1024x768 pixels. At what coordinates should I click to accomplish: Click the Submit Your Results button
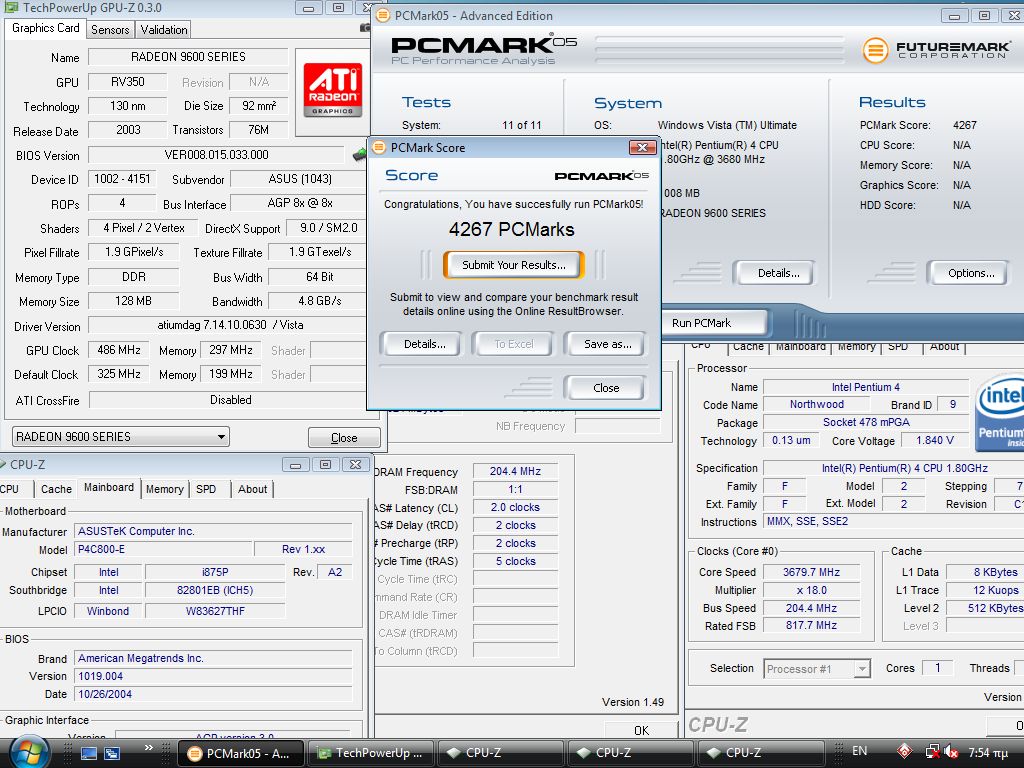click(x=513, y=264)
